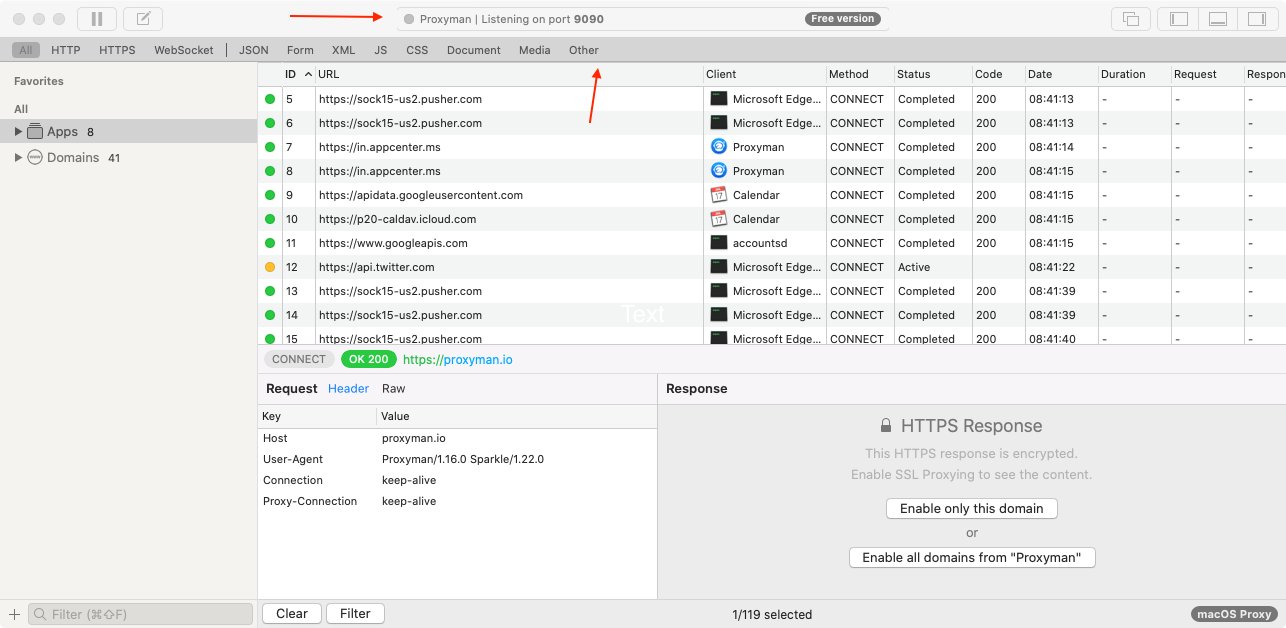
Task: Toggle the left sidebar panel icon
Action: click(x=1178, y=18)
